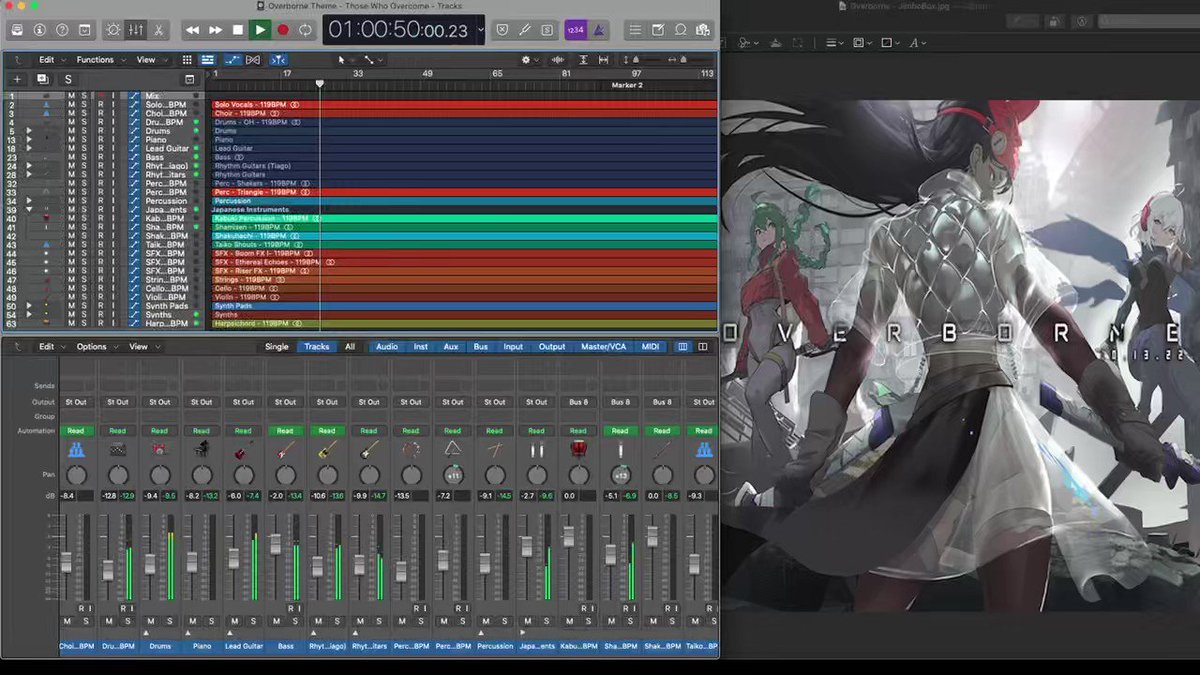Open the Editors scissors icon

pyautogui.click(x=159, y=30)
